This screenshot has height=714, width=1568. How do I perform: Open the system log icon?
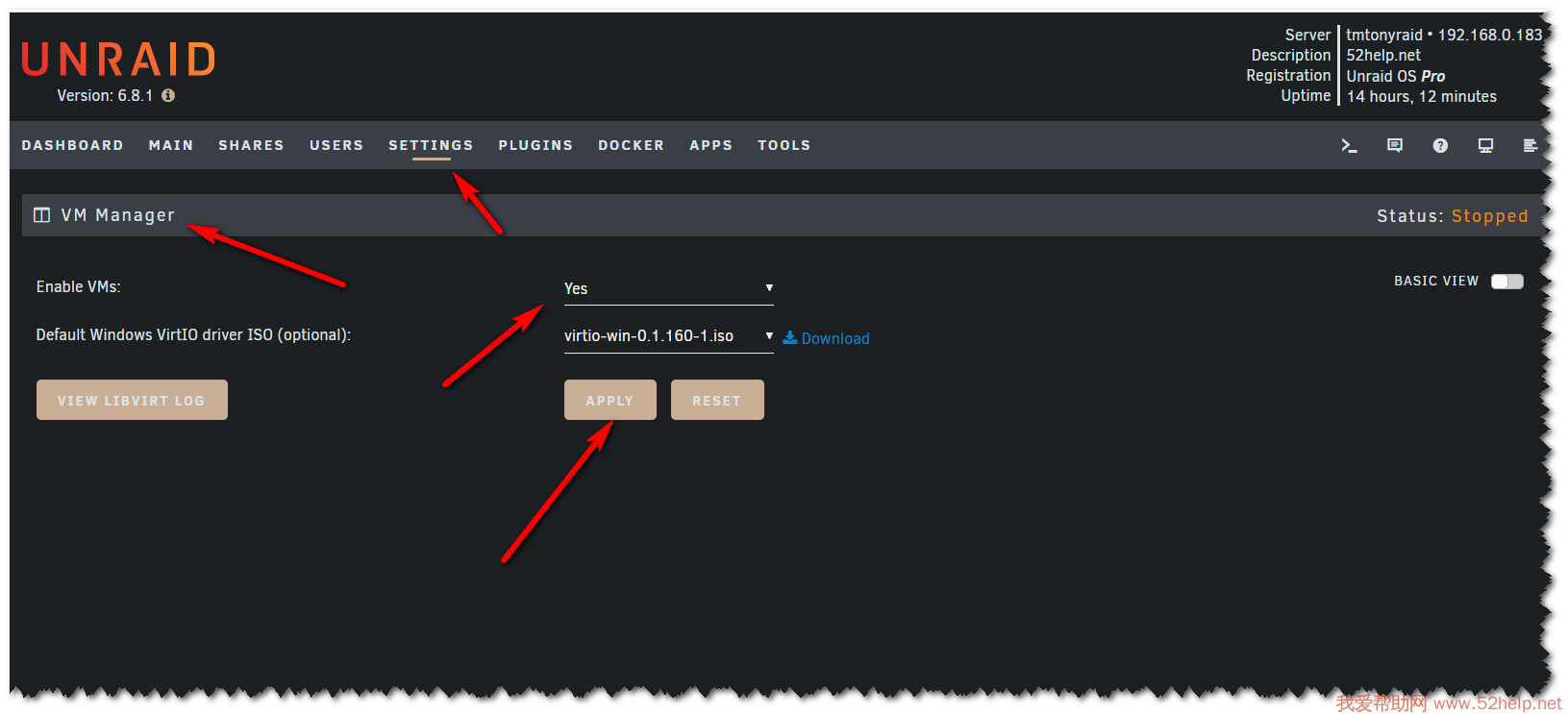[x=1531, y=146]
